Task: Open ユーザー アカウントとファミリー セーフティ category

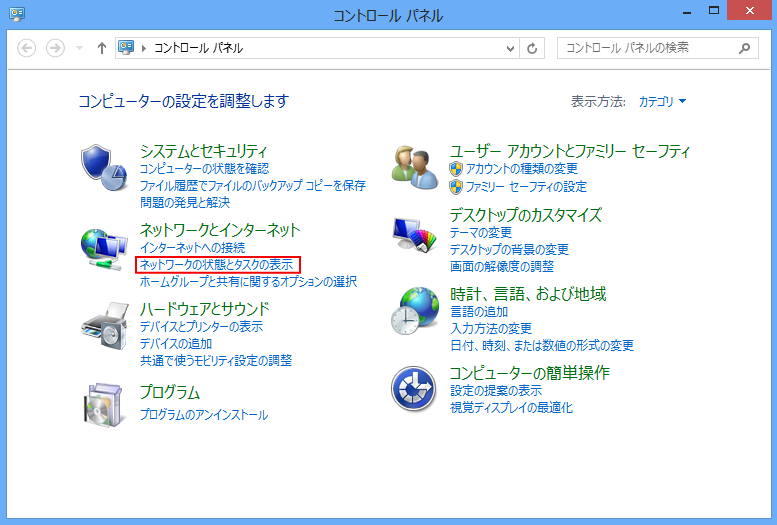Action: click(570, 151)
